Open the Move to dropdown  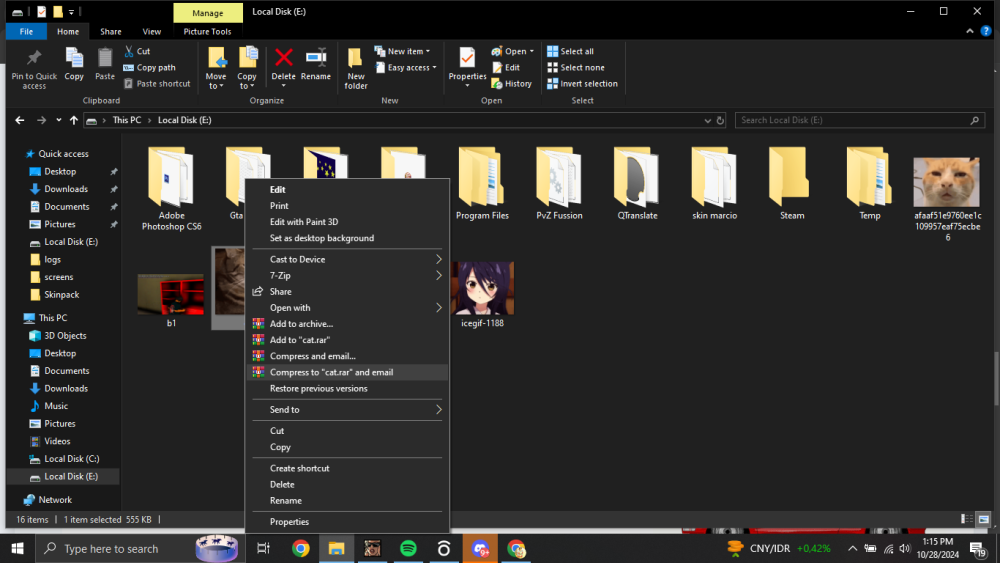coord(216,86)
